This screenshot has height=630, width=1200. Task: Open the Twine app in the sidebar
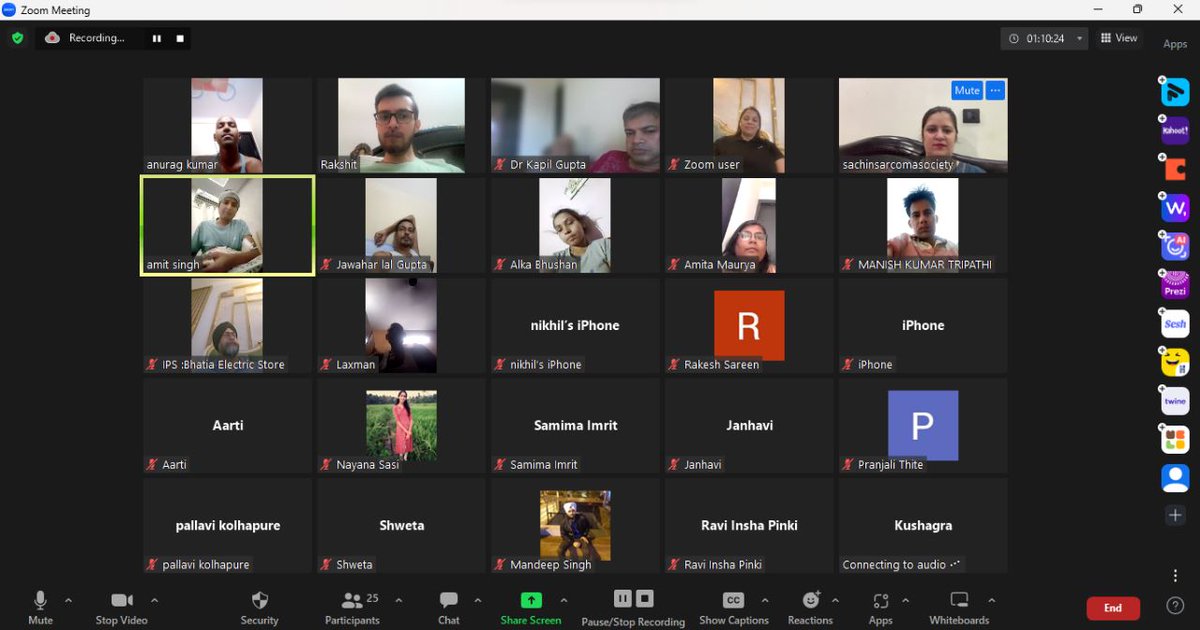click(x=1175, y=401)
